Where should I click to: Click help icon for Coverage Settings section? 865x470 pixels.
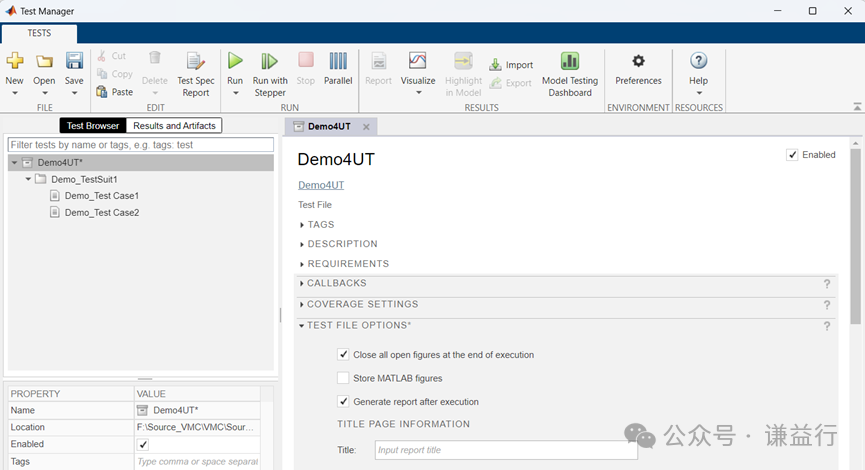(x=827, y=305)
